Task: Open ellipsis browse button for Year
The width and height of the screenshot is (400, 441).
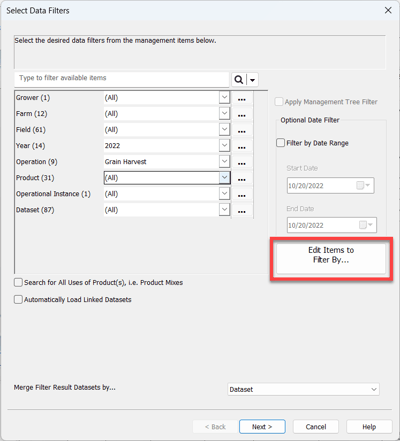Action: point(242,146)
